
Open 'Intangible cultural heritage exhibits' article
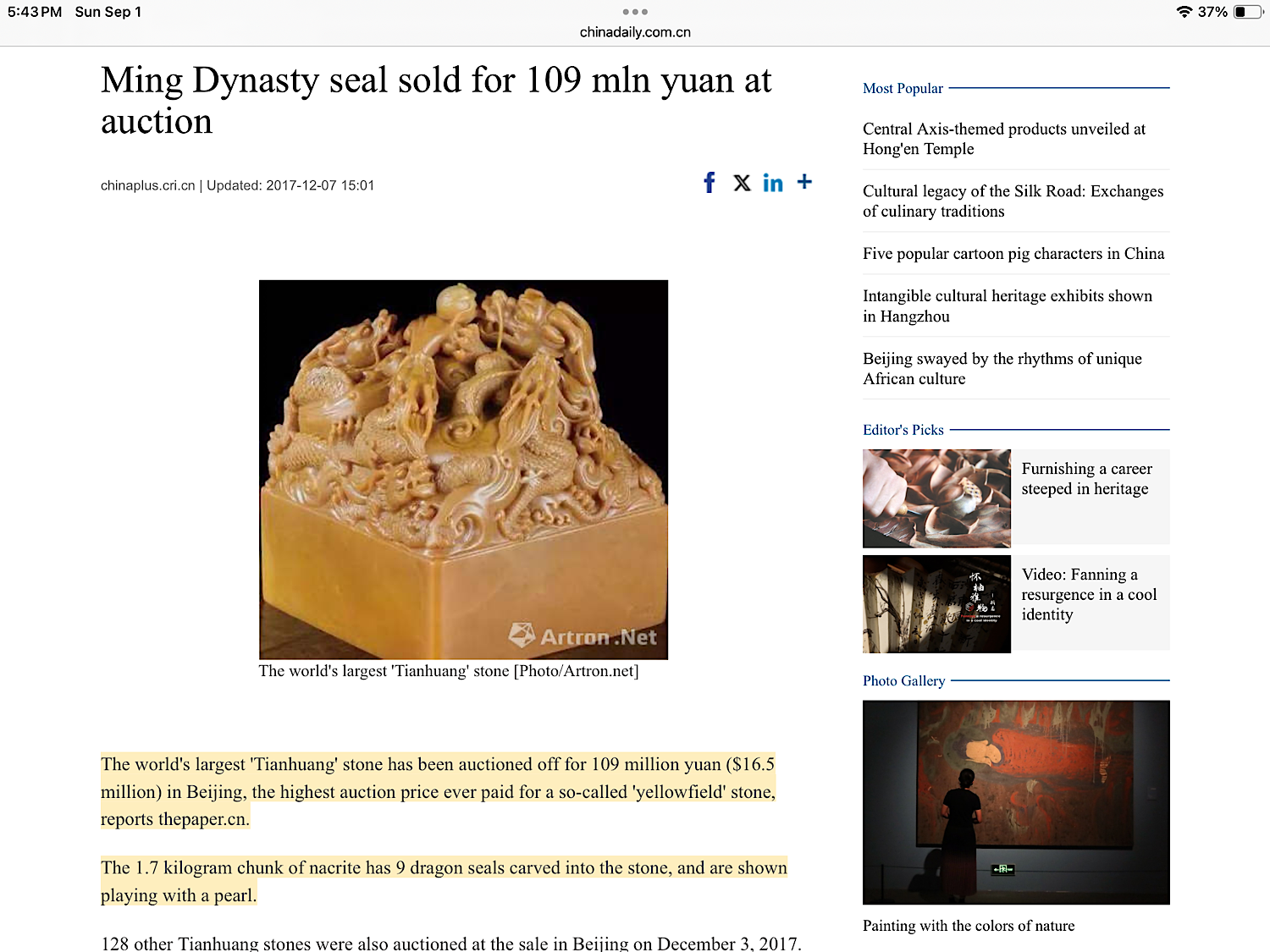coord(1007,305)
